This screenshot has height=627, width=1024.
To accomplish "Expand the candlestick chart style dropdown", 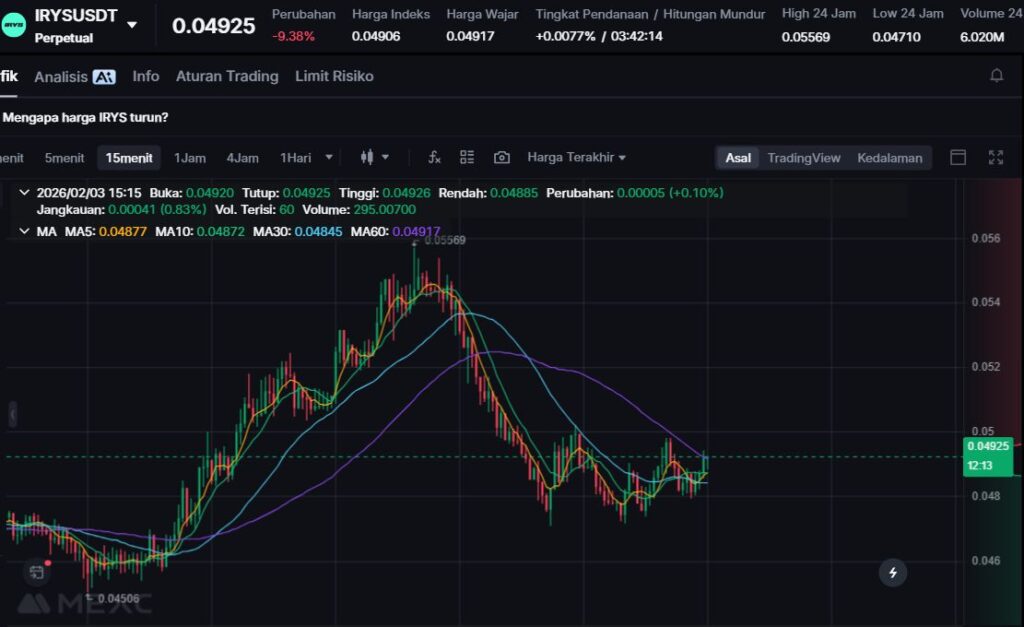I will 374,158.
